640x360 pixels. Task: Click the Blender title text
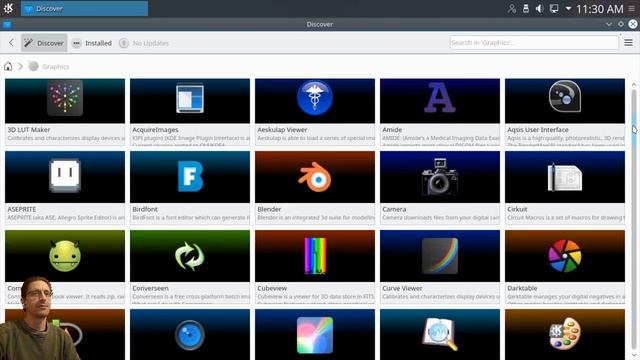[269, 209]
